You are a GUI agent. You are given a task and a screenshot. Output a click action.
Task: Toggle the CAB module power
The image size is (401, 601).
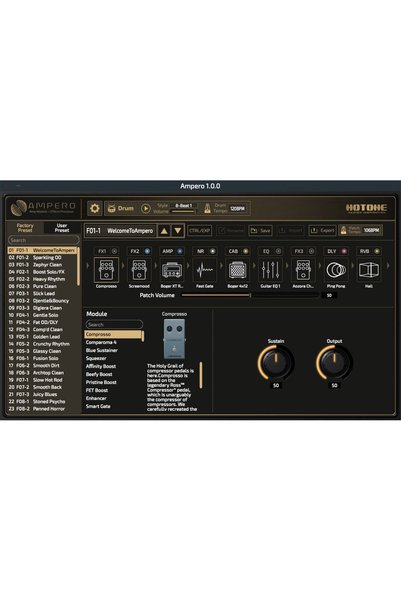tap(246, 251)
